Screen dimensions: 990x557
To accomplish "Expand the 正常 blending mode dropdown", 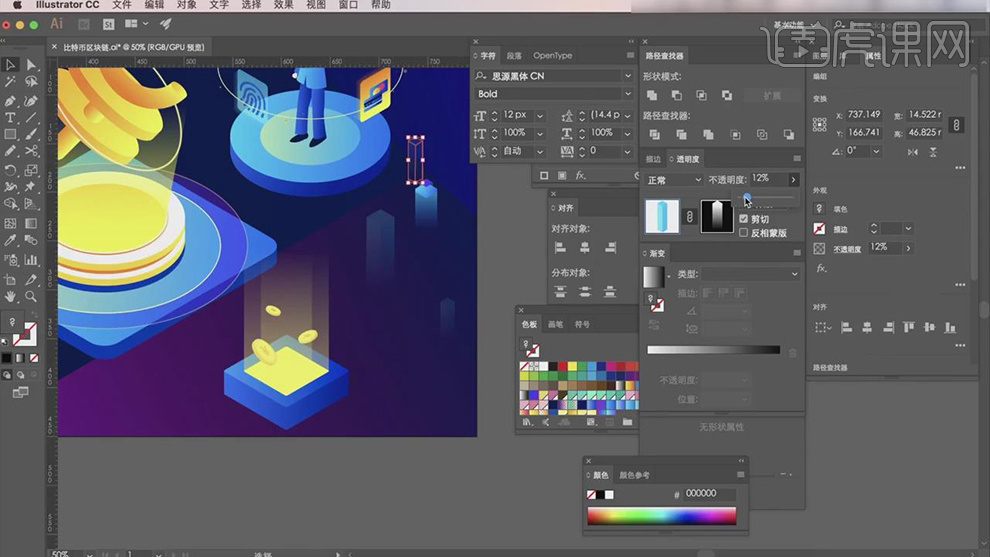I will click(673, 180).
